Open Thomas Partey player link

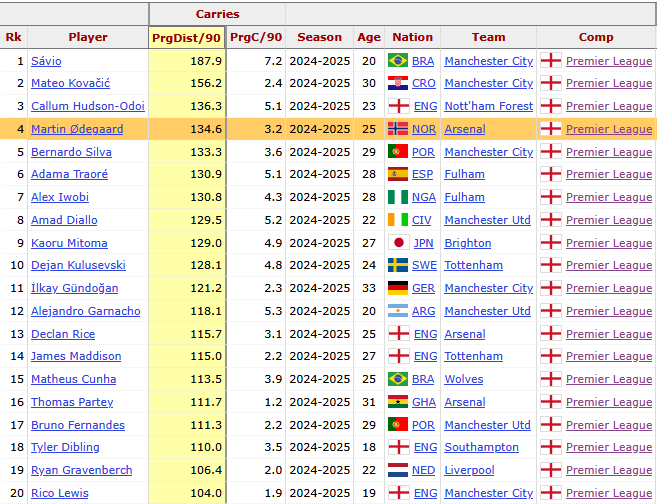point(72,402)
